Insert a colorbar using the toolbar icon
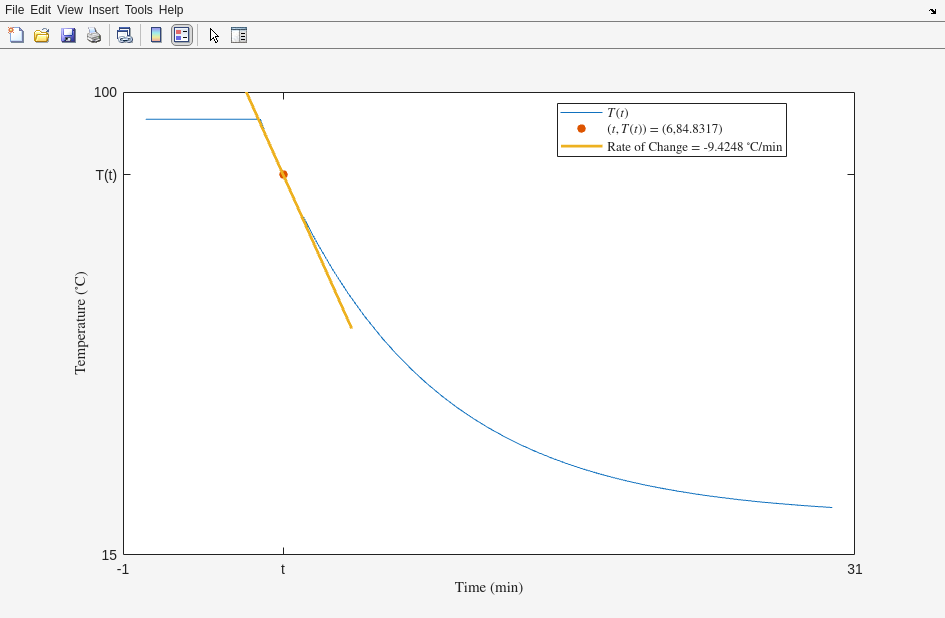945x618 pixels. 156,35
